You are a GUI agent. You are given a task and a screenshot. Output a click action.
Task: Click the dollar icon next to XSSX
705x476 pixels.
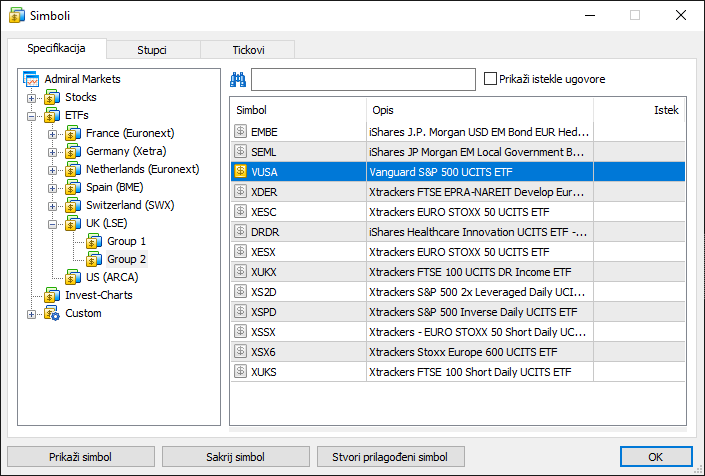click(241, 331)
